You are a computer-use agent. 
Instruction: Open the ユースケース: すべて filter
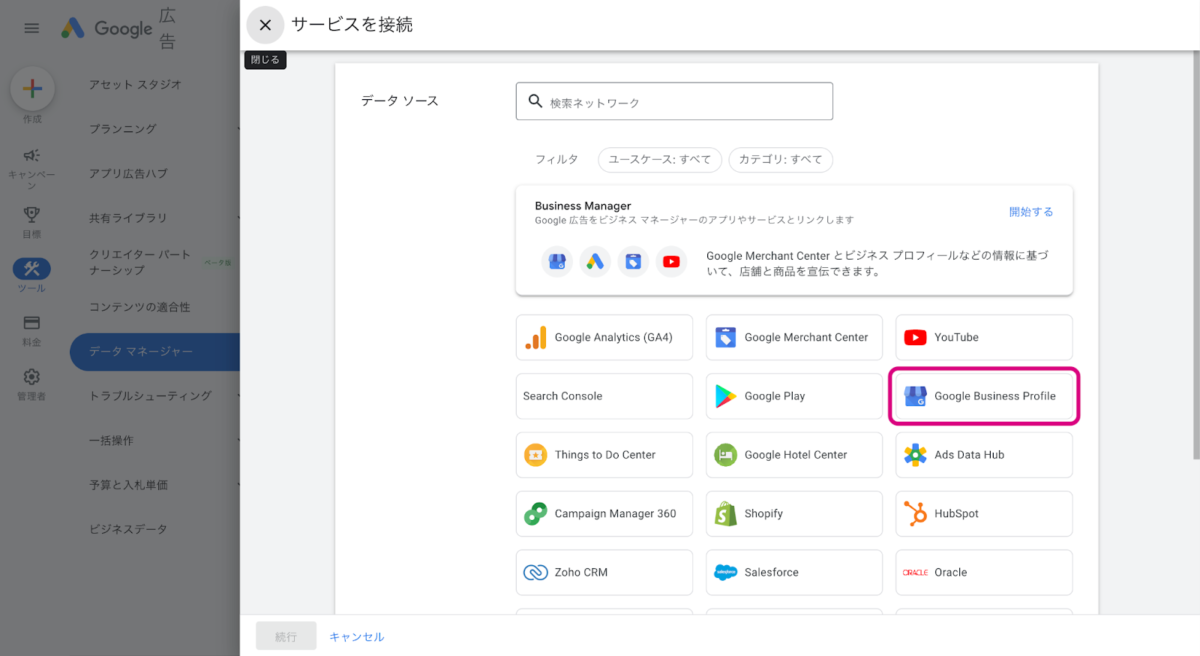click(659, 160)
